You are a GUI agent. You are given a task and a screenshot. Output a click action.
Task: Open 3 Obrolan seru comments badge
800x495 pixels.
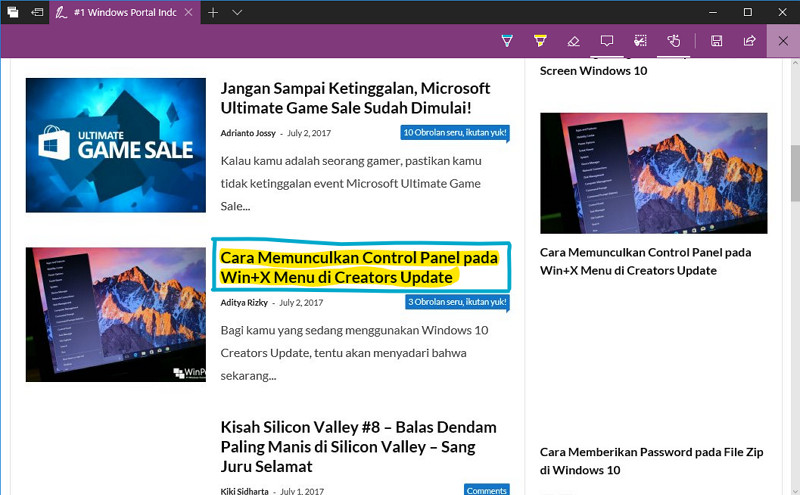click(458, 302)
